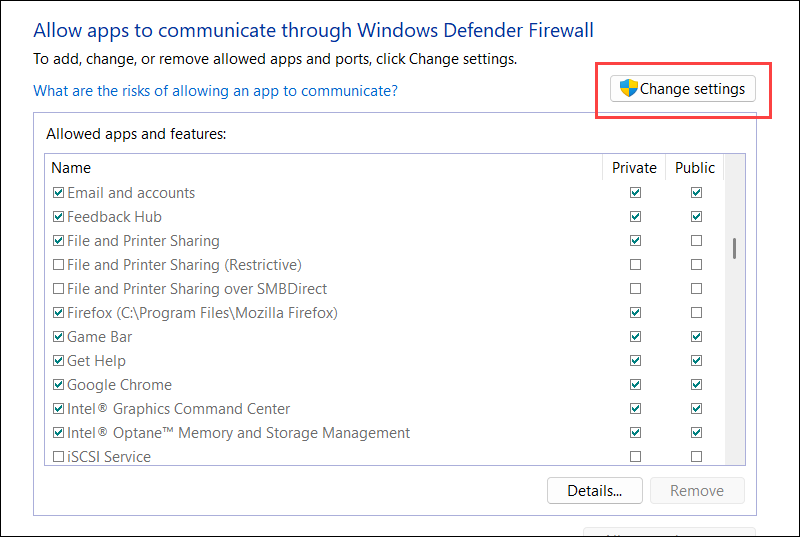Select the Feedback Hub row text
Image resolution: width=800 pixels, height=537 pixels.
[x=114, y=217]
